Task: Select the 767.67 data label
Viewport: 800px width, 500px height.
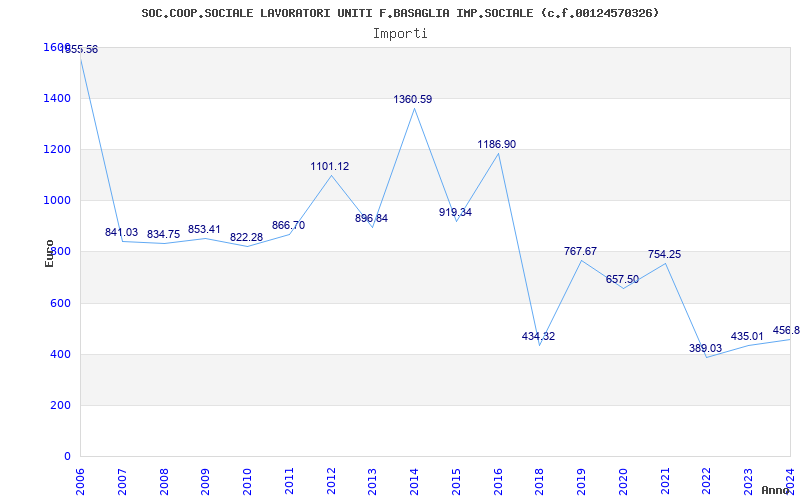Action: tap(580, 251)
